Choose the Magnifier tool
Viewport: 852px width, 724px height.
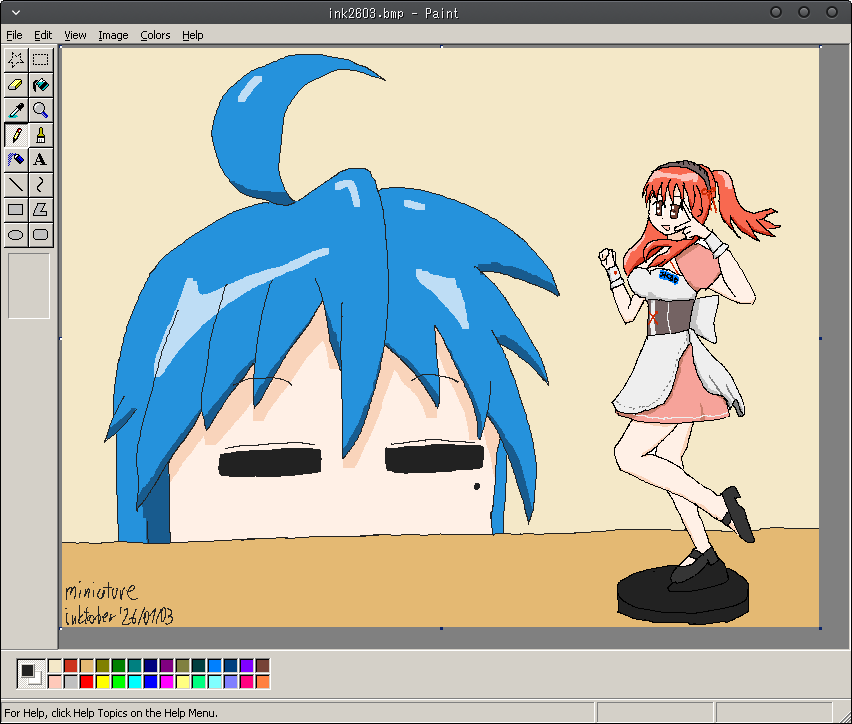point(41,110)
